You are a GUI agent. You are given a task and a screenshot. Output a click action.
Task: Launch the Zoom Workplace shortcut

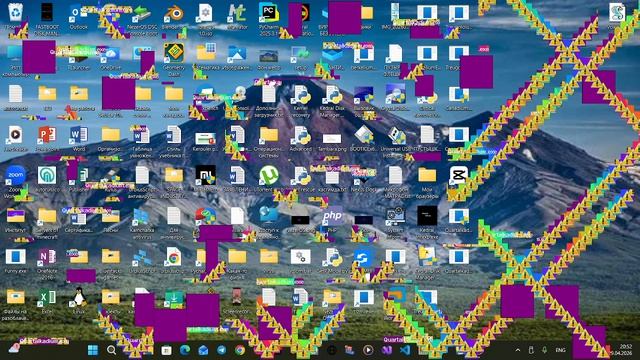tap(16, 175)
